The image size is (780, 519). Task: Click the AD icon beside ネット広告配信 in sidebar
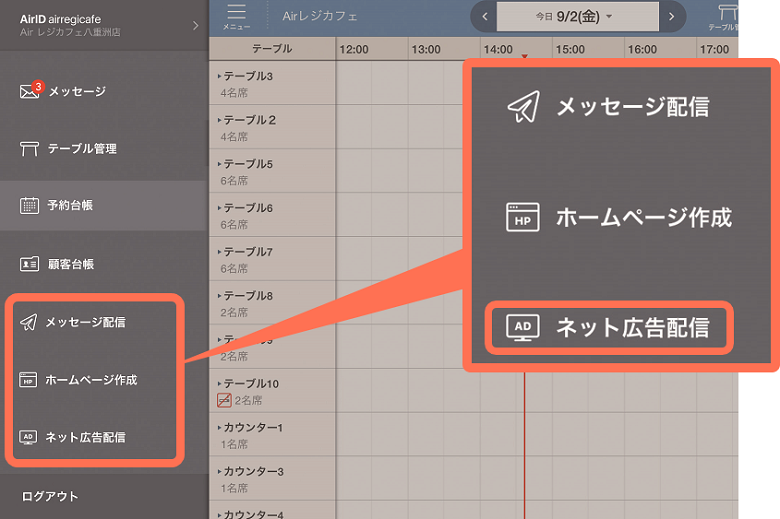click(28, 437)
